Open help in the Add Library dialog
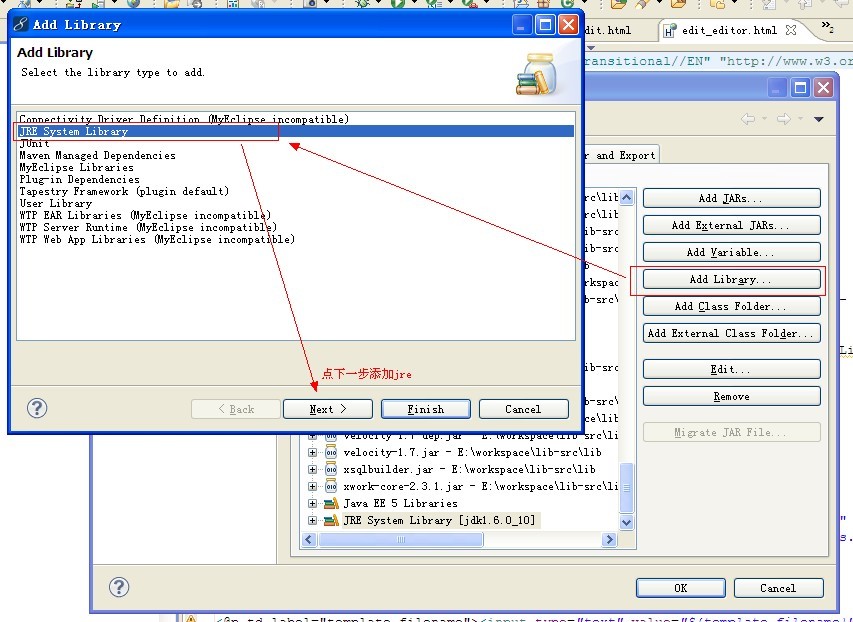853x622 pixels. tap(37, 408)
